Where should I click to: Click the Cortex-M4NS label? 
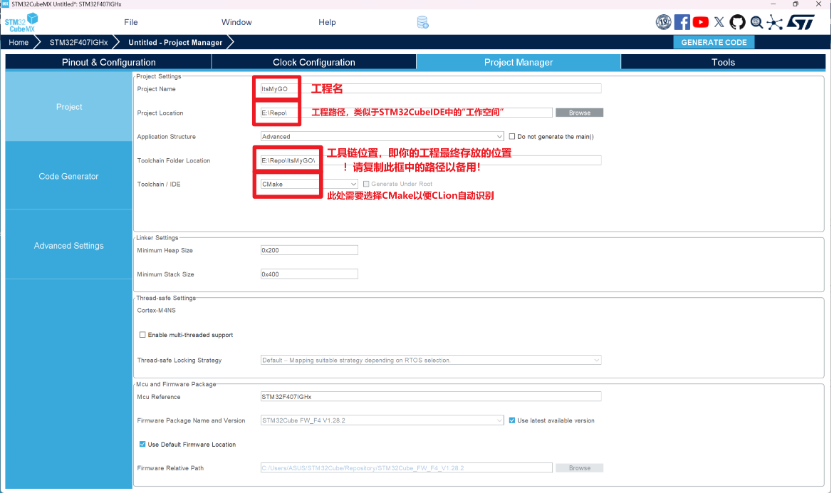(156, 310)
